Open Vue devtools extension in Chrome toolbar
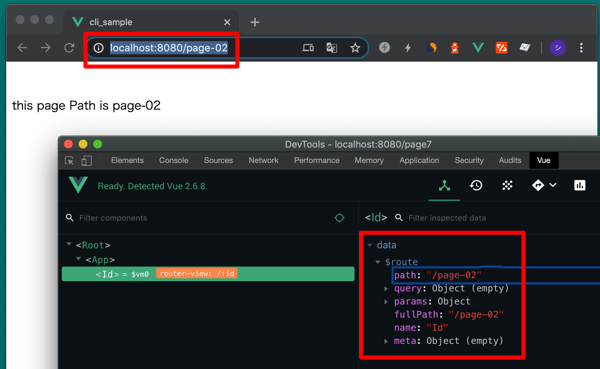 [x=478, y=47]
